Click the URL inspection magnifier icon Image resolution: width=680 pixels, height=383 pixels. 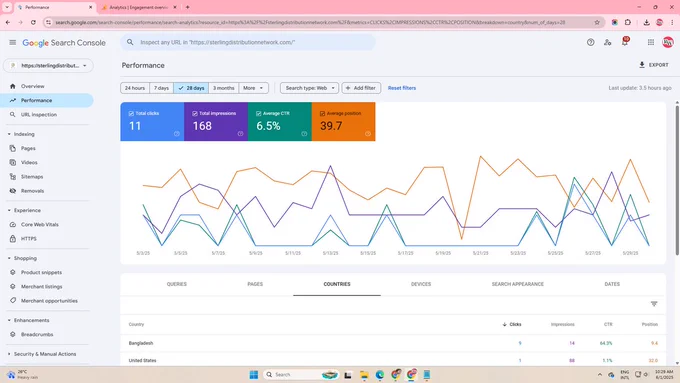click(x=13, y=115)
